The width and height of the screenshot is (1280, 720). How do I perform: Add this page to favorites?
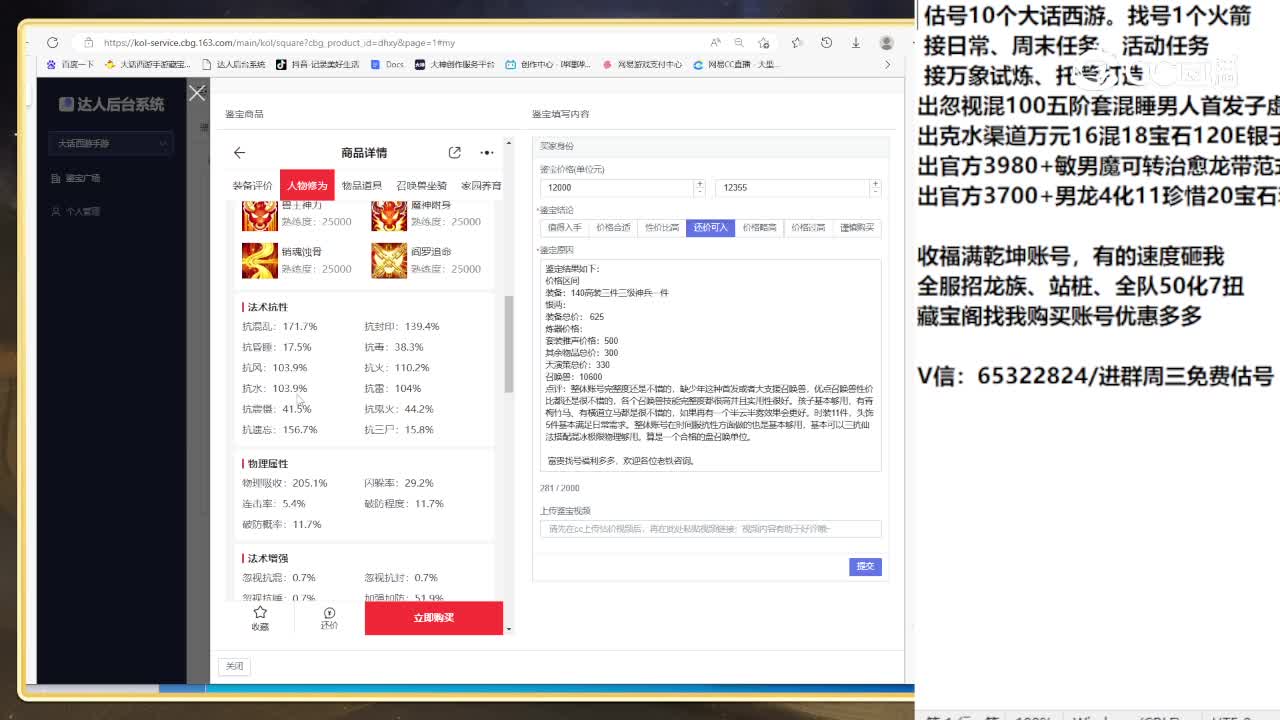pyautogui.click(x=764, y=43)
